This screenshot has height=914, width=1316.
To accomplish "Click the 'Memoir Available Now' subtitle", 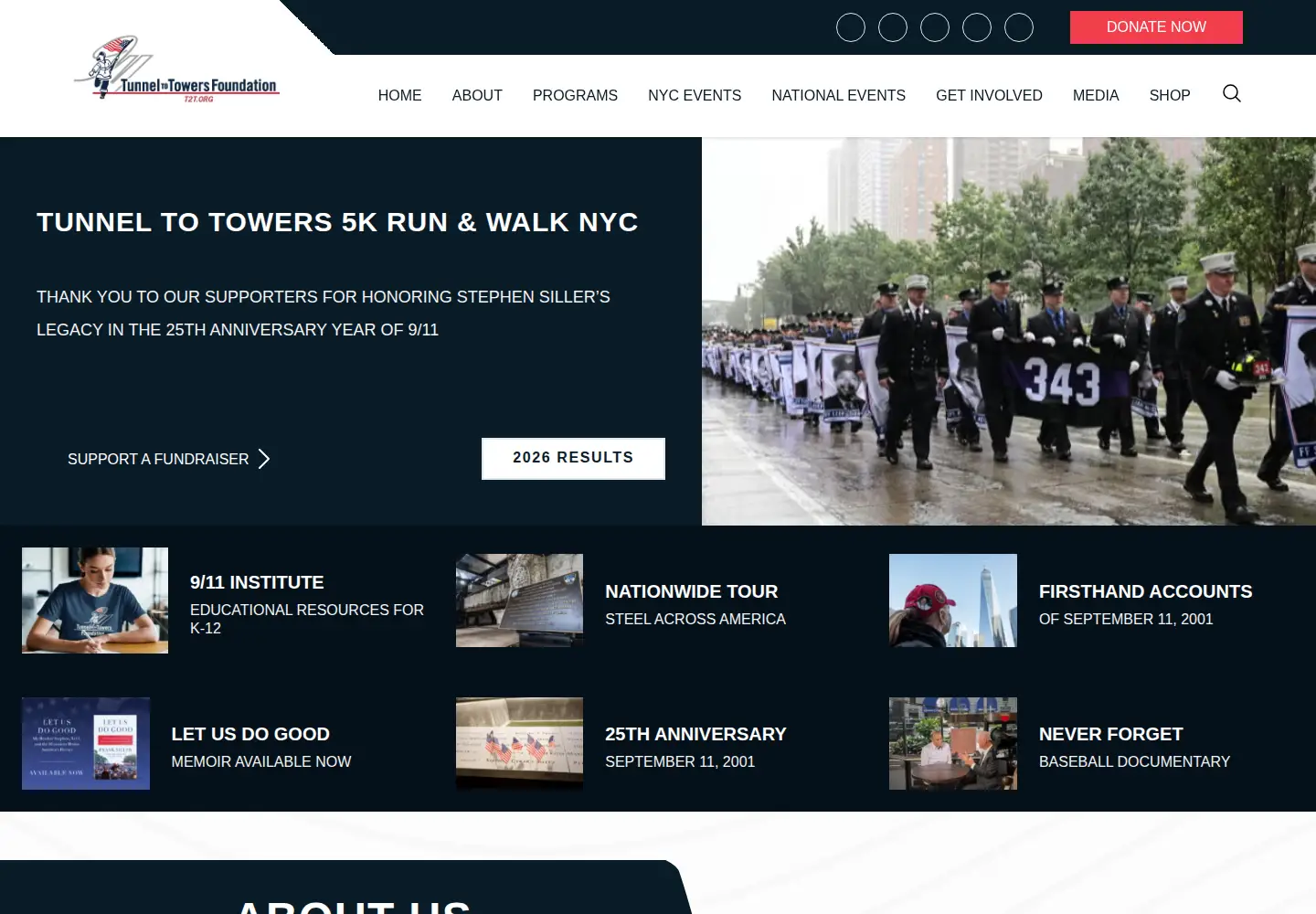I will click(261, 761).
